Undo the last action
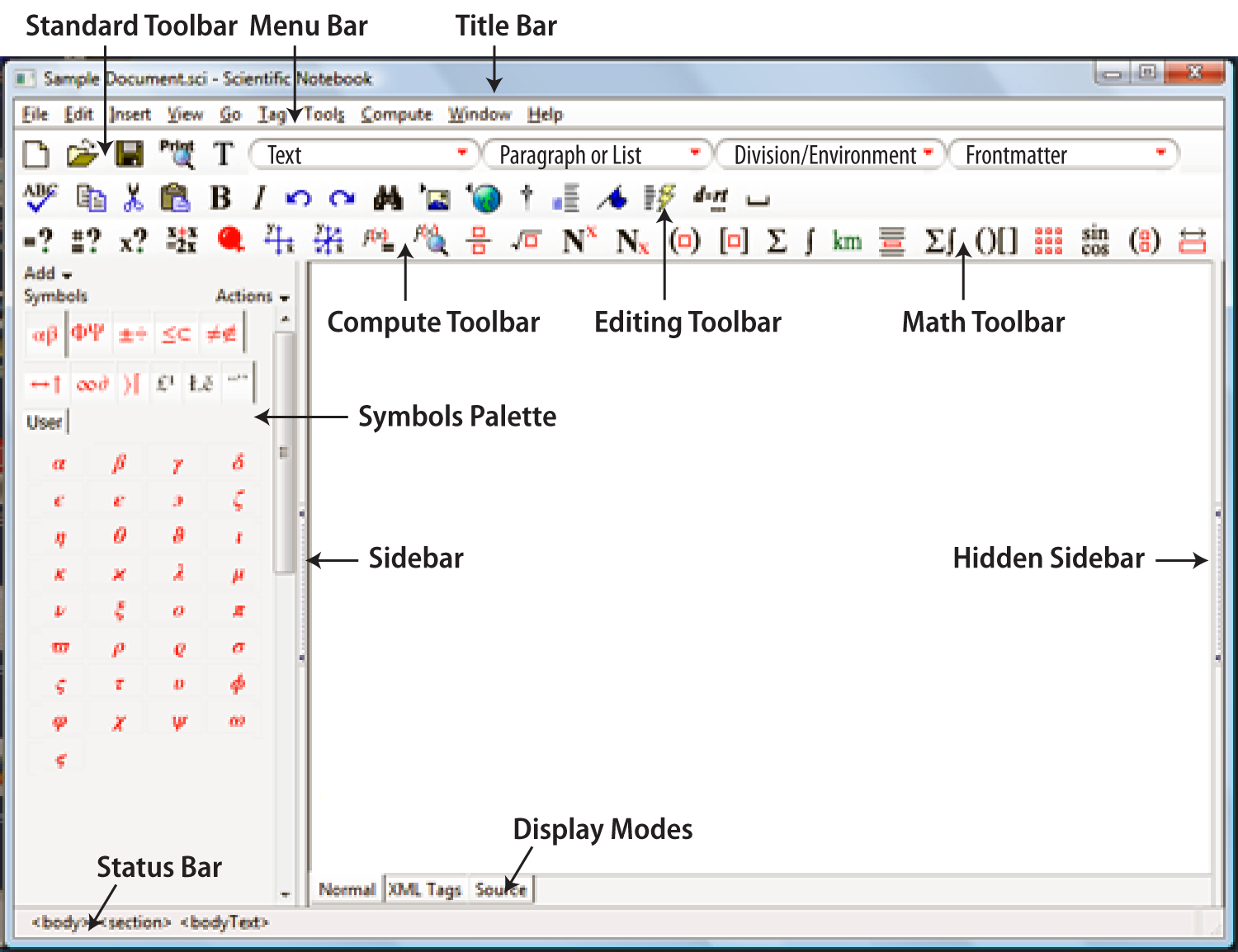Image resolution: width=1238 pixels, height=952 pixels. point(298,199)
